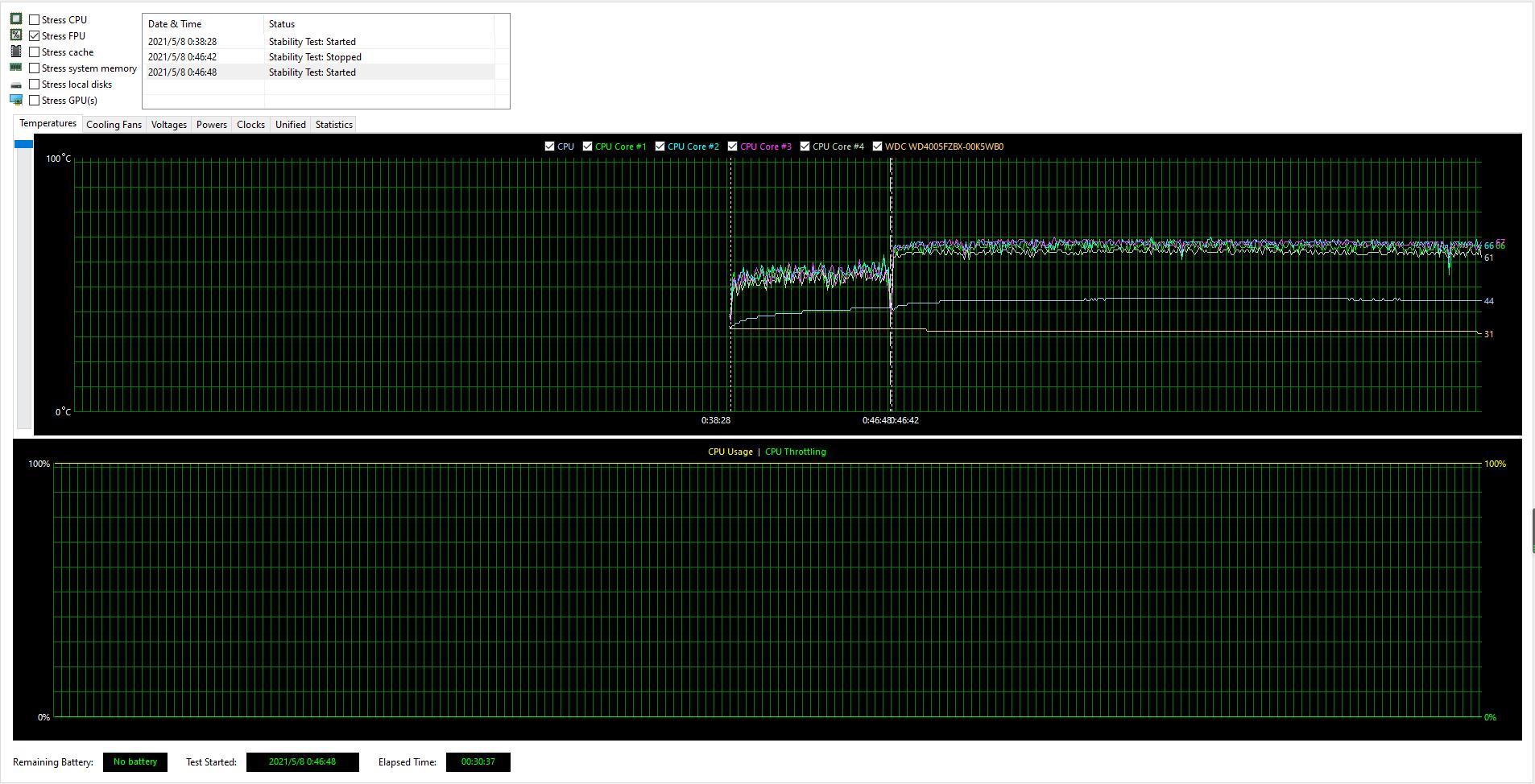Image resolution: width=1535 pixels, height=784 pixels.
Task: Open the Statistics tab
Action: (x=333, y=125)
